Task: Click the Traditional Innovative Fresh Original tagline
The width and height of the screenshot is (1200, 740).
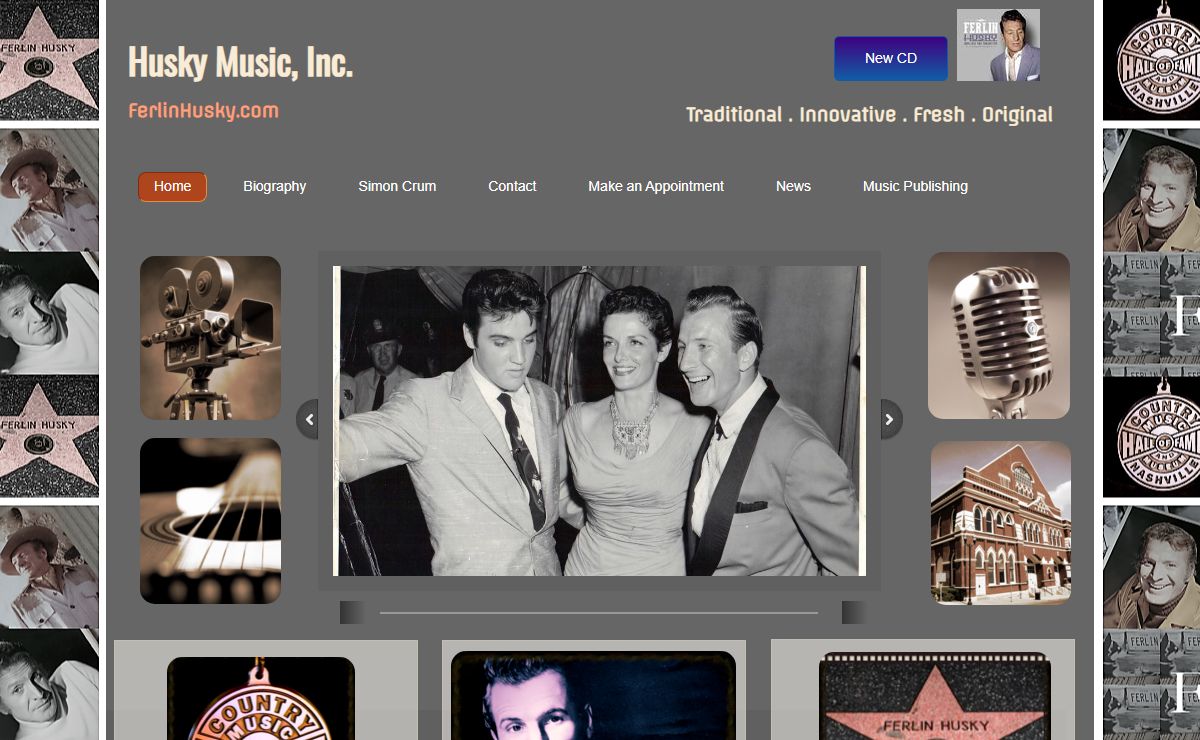Action: point(869,115)
